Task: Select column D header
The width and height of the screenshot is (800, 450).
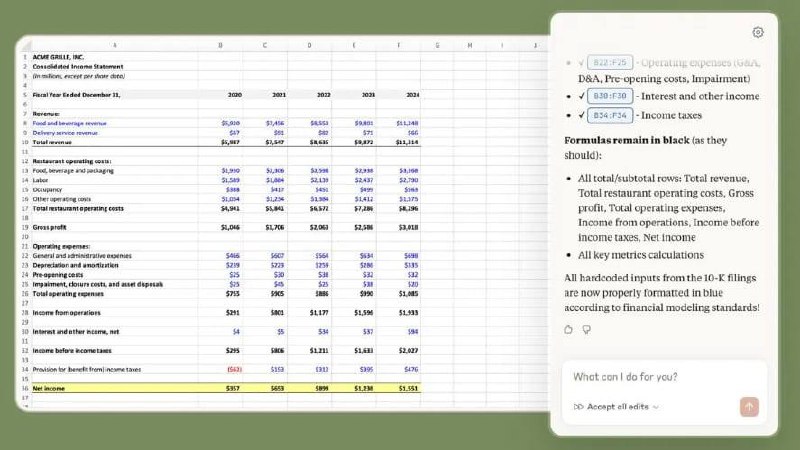Action: click(x=309, y=45)
